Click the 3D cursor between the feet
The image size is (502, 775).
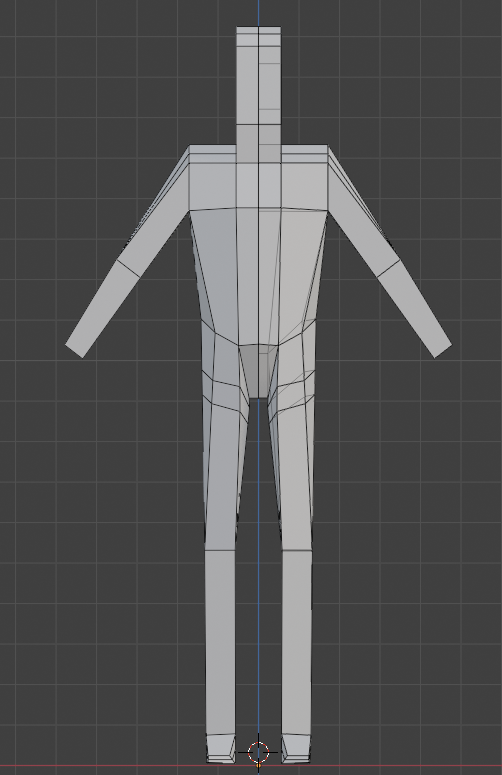(258, 752)
